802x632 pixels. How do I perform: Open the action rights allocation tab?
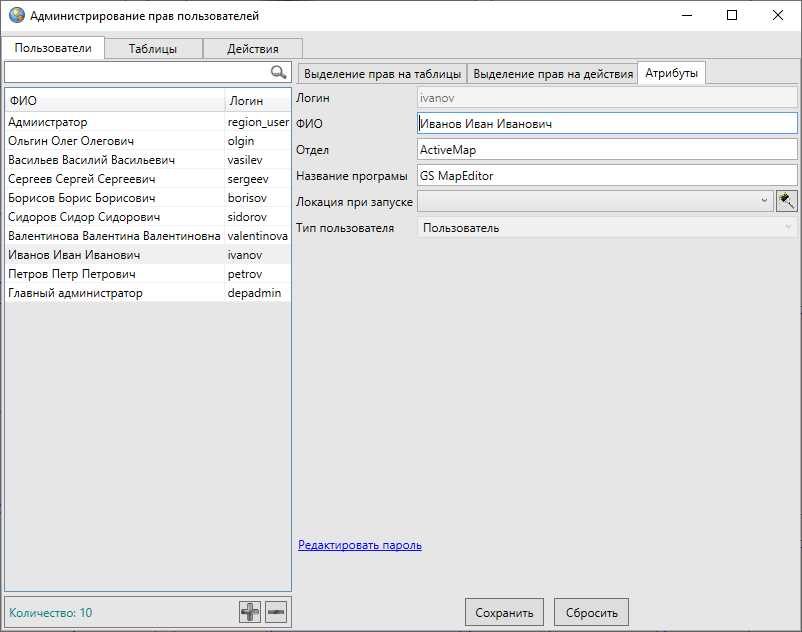point(553,74)
